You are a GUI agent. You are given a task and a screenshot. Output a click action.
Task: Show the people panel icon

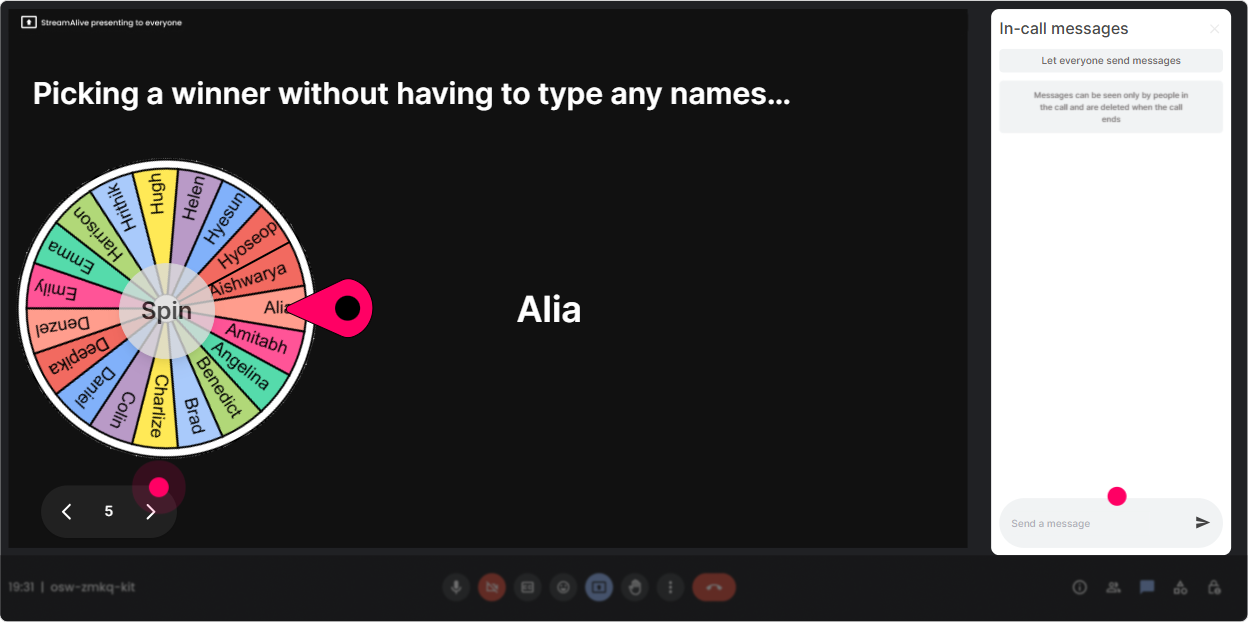[1113, 587]
